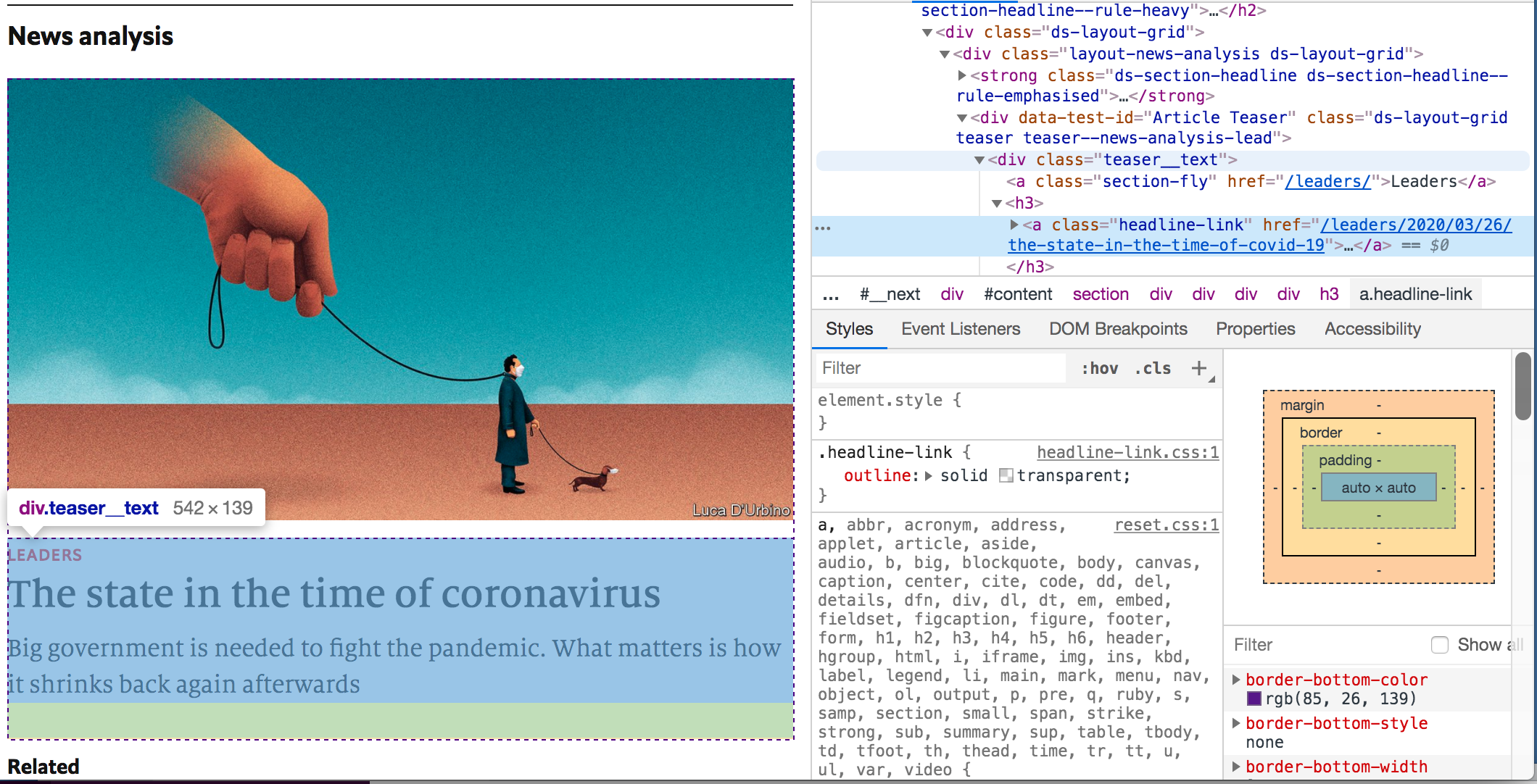Screen dimensions: 1537x784
Task: Click the headline The state in the time of coronavirus
Action: (x=334, y=593)
